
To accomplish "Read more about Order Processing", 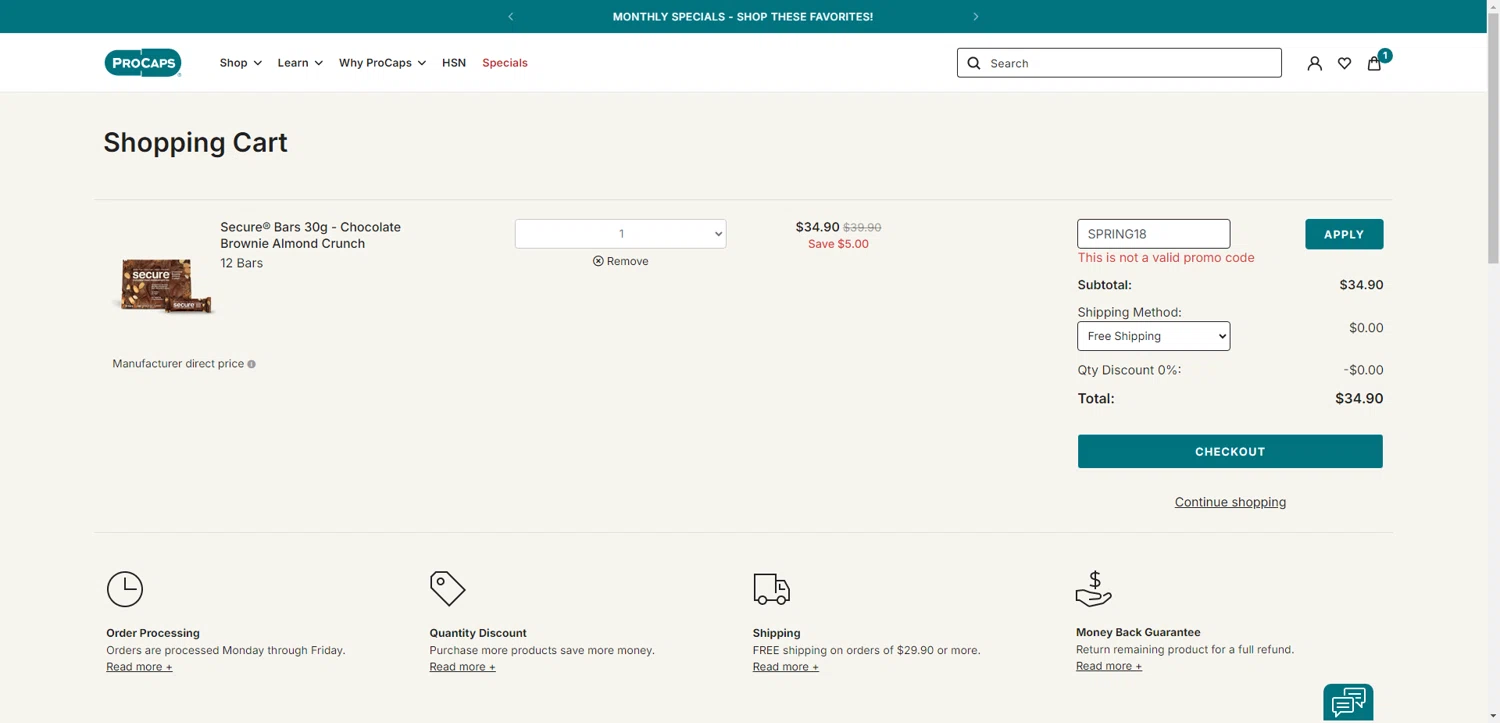I will click(x=139, y=667).
